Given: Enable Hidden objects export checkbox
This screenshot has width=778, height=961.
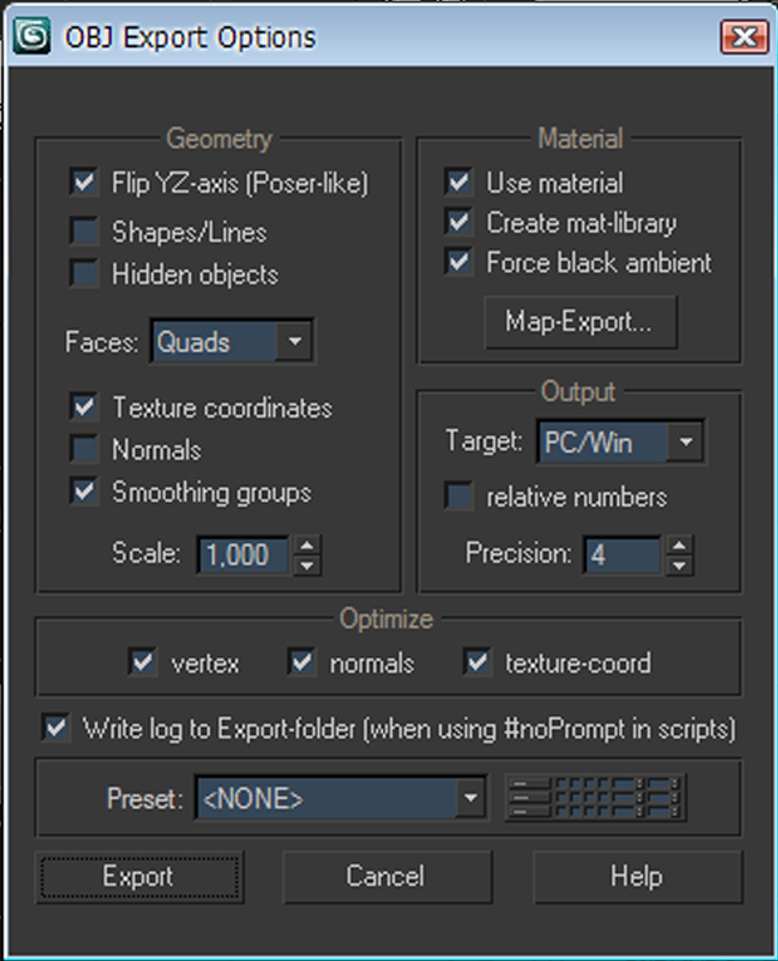Looking at the screenshot, I should click(x=83, y=274).
